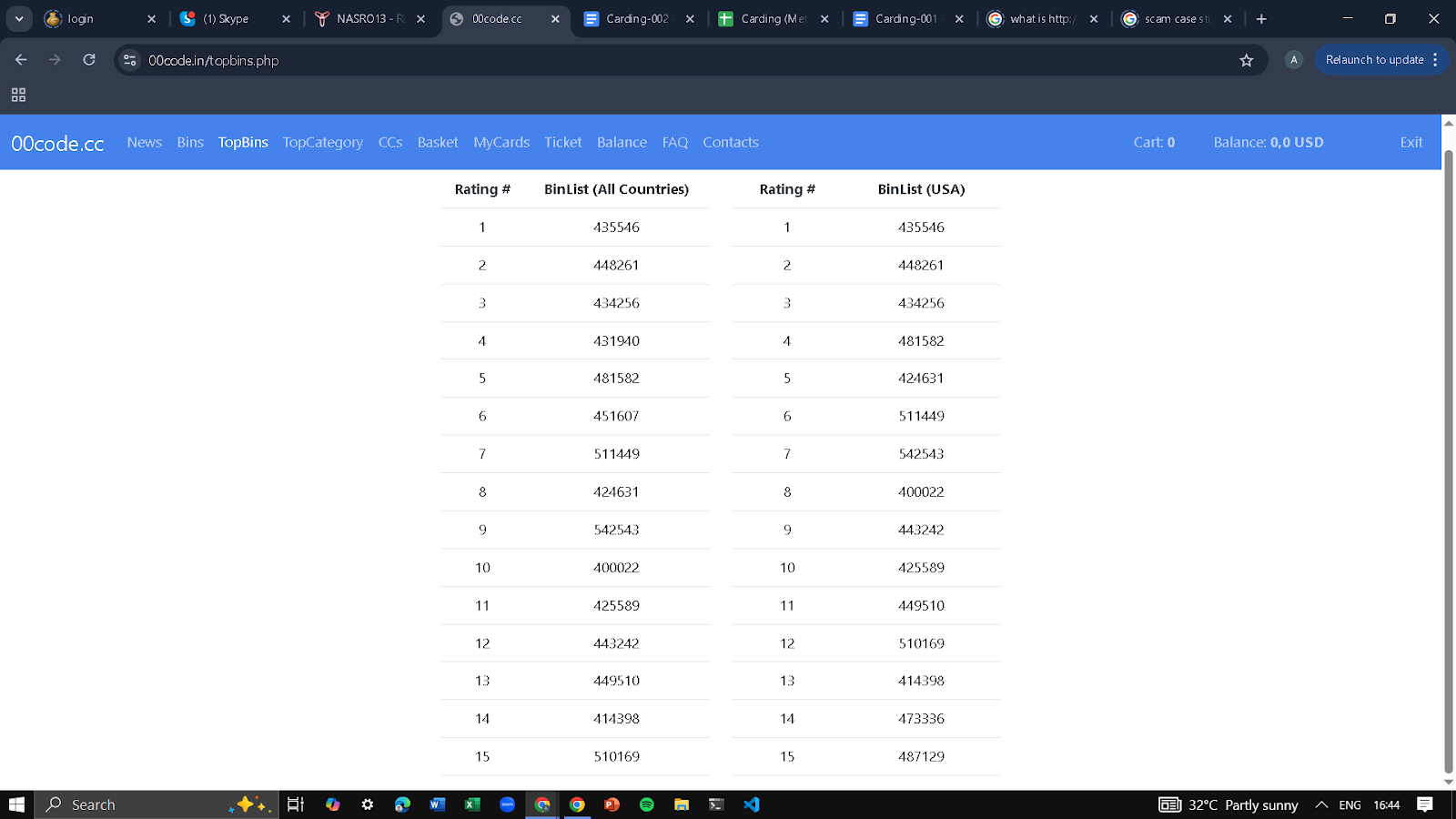Go back to the previous page
The width and height of the screenshot is (1456, 819).
[x=21, y=60]
